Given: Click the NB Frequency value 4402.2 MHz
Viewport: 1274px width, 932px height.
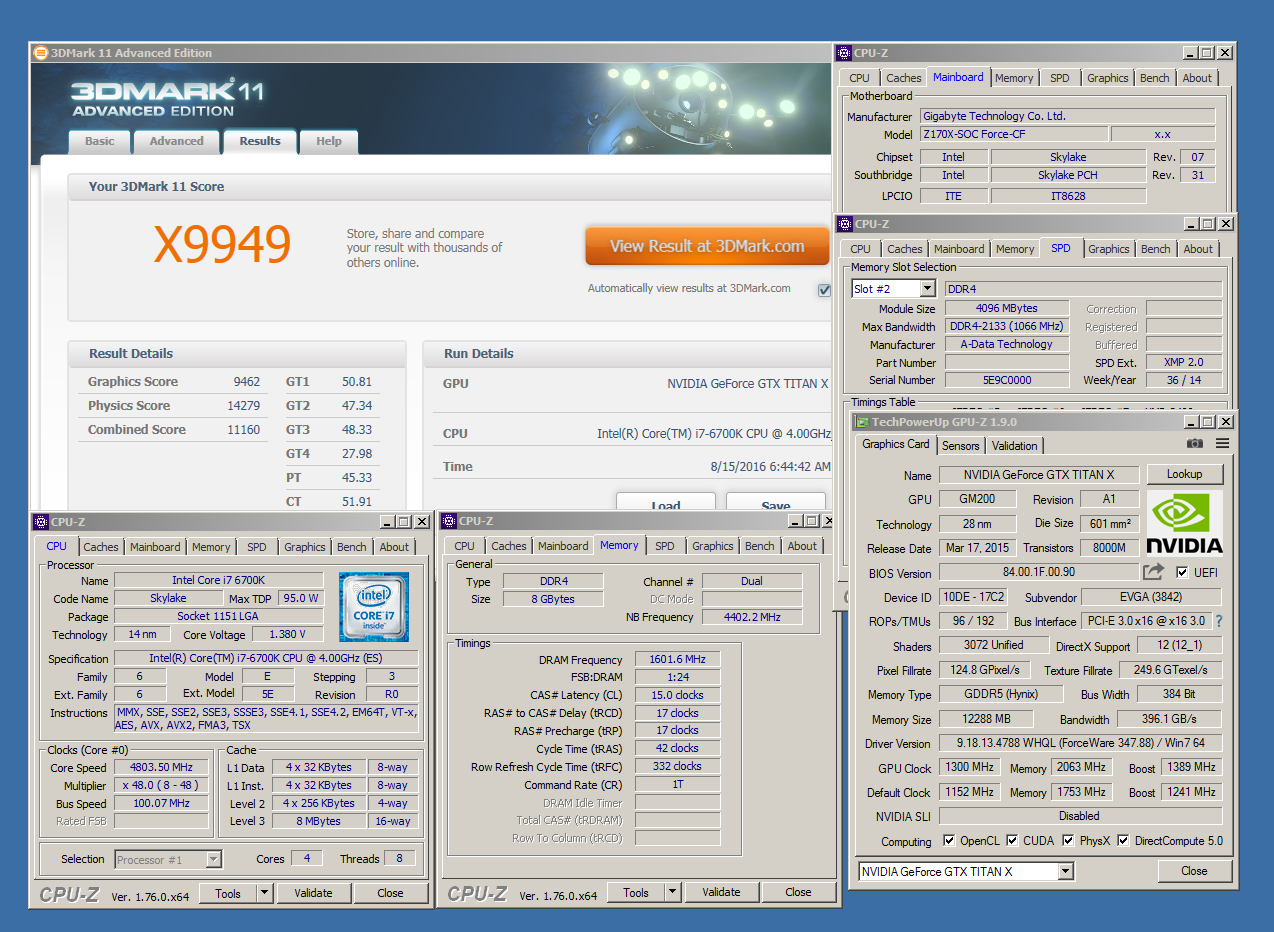Looking at the screenshot, I should (752, 617).
